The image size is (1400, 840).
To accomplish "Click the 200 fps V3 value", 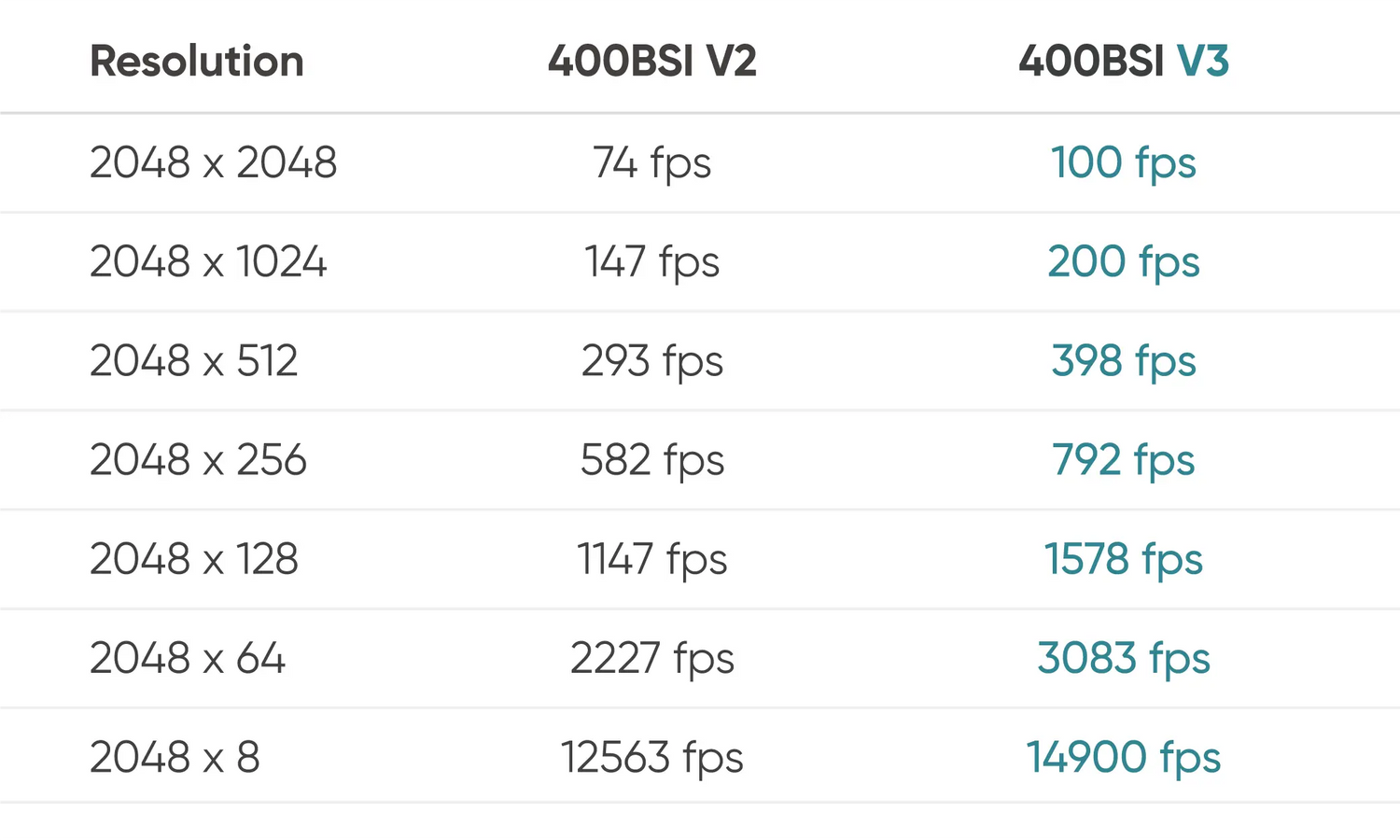I will [1123, 261].
